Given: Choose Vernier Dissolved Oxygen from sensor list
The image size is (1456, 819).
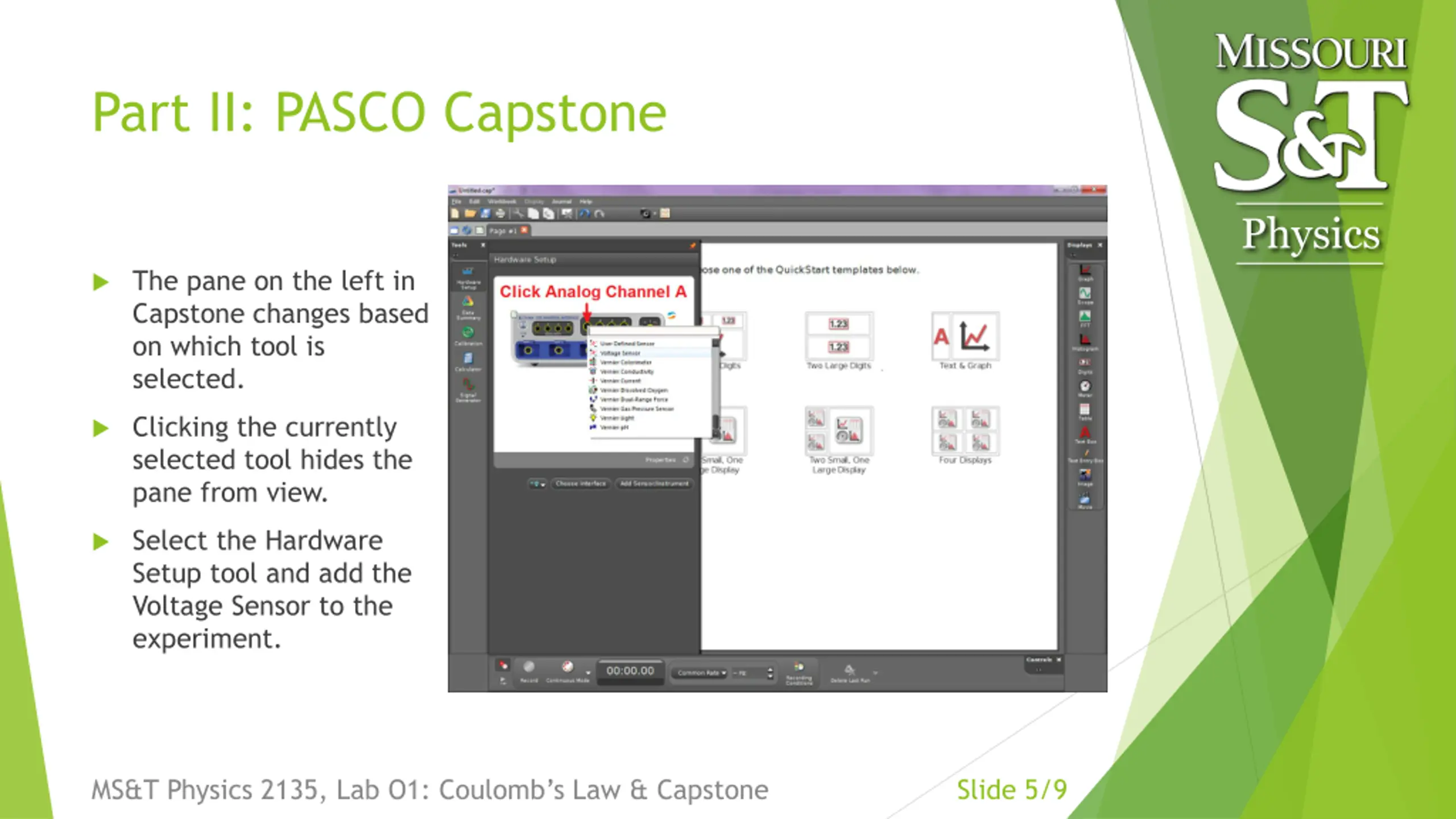Looking at the screenshot, I should pyautogui.click(x=651, y=390).
